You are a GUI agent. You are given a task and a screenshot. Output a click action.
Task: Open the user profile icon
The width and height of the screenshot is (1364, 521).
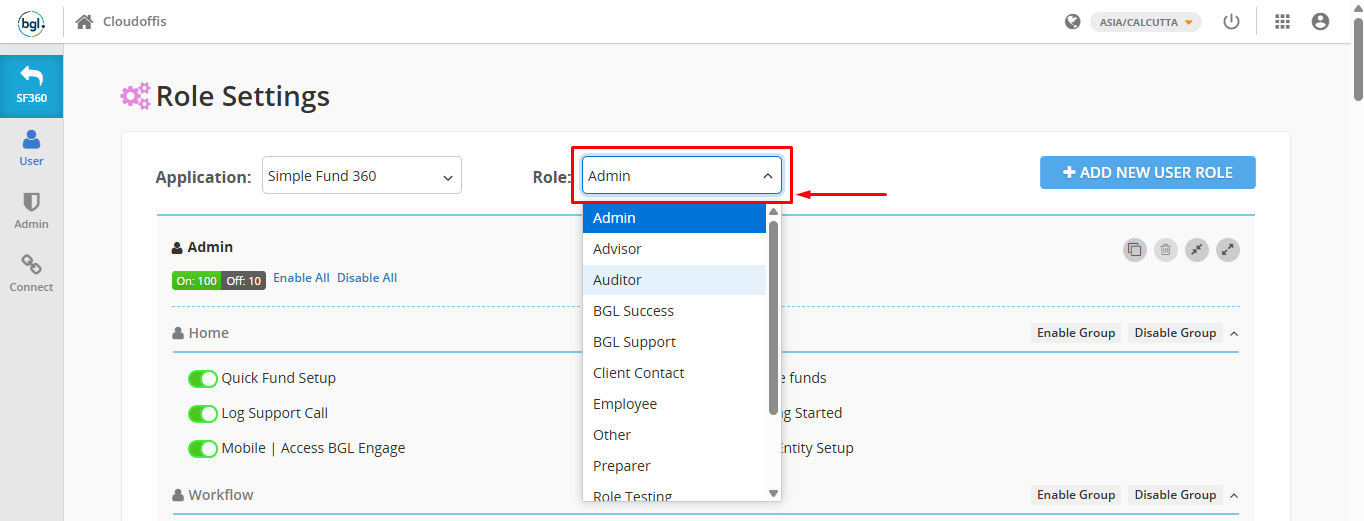pyautogui.click(x=1320, y=22)
